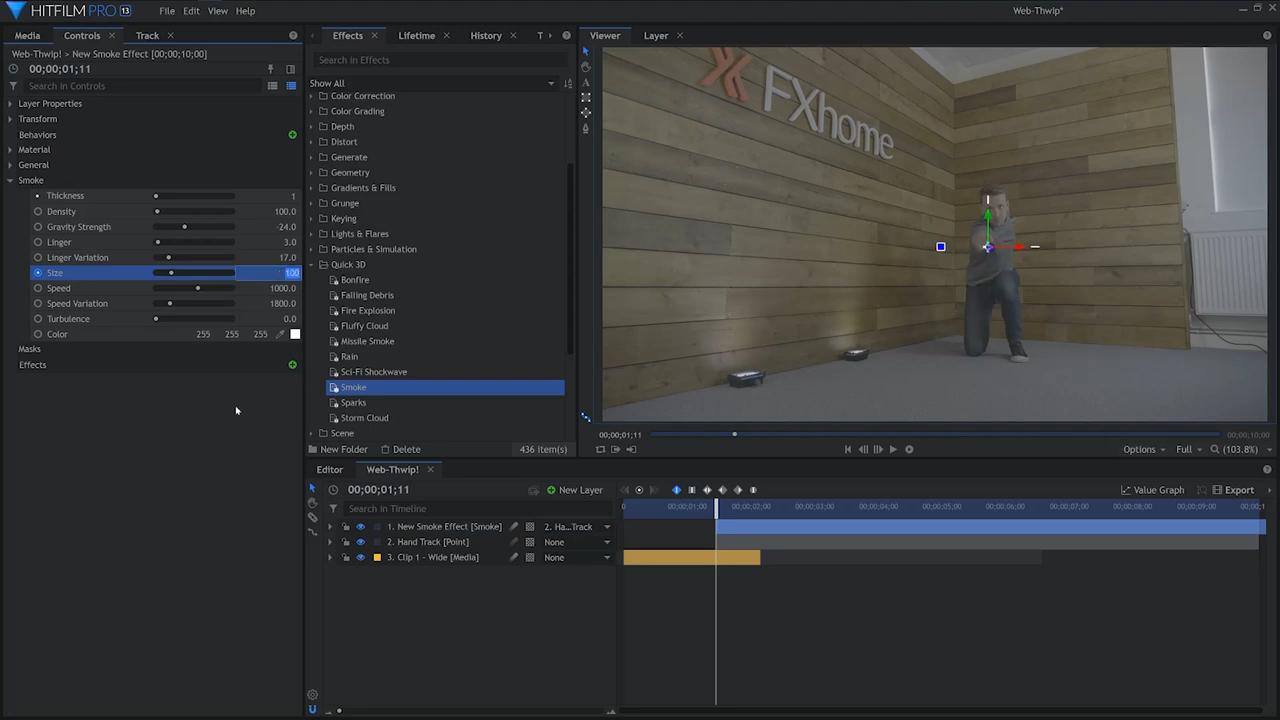This screenshot has height=720, width=1280.
Task: Toggle visibility of New Smoke Effect layer
Action: pos(361,527)
